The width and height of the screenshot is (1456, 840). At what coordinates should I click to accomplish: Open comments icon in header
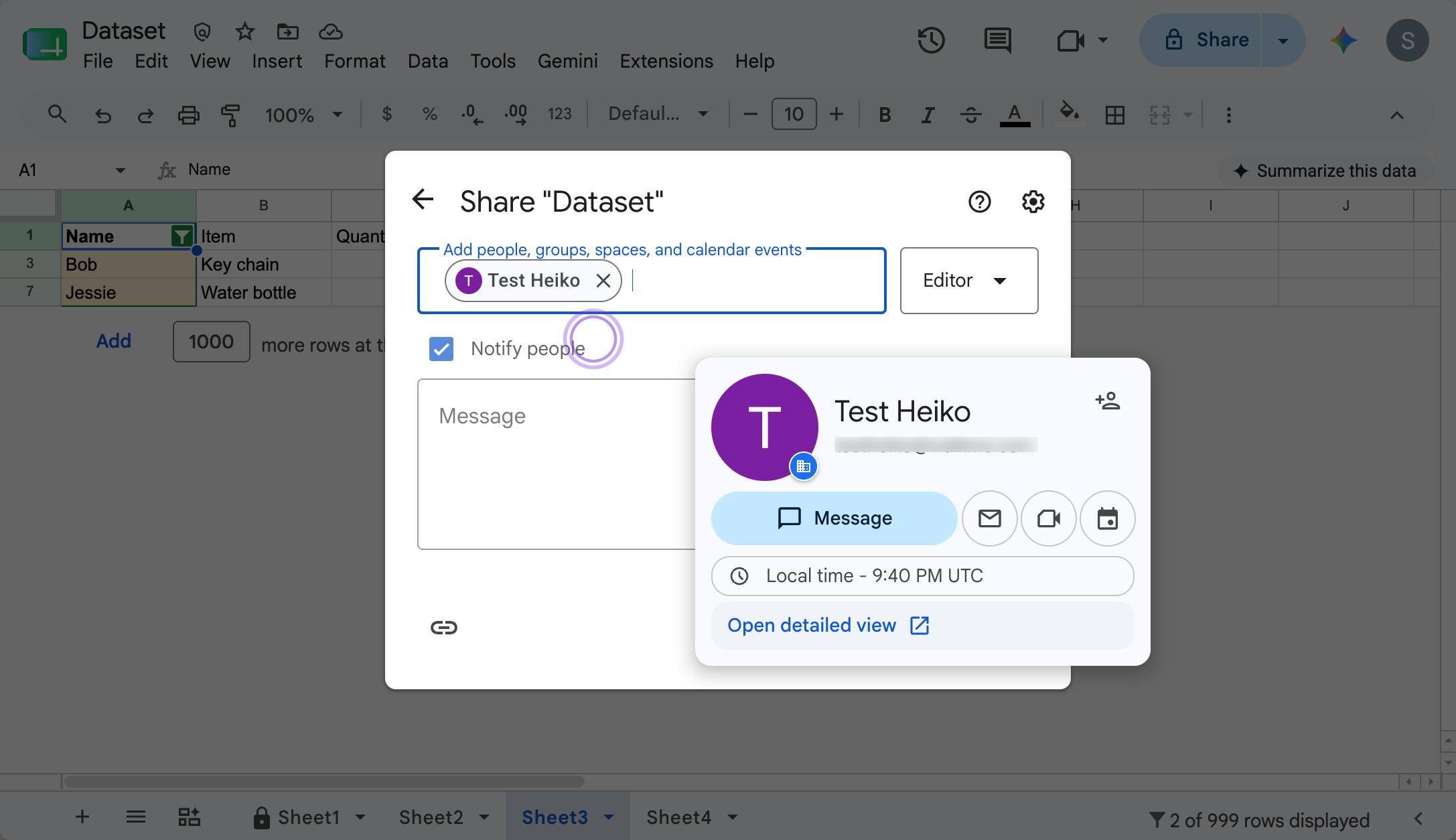pos(997,40)
